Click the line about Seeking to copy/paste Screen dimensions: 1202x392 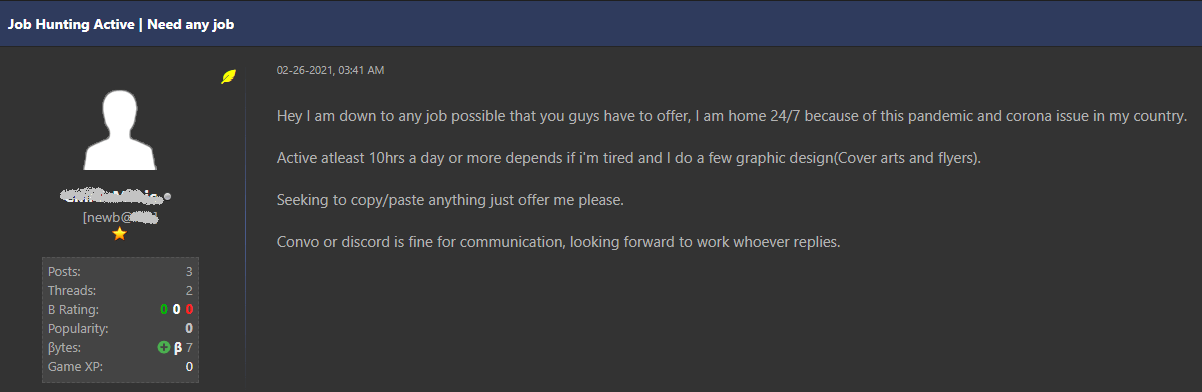pyautogui.click(x=450, y=200)
